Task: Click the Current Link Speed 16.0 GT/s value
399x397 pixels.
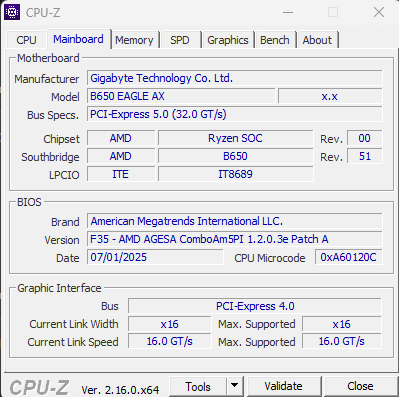Action: [169, 341]
